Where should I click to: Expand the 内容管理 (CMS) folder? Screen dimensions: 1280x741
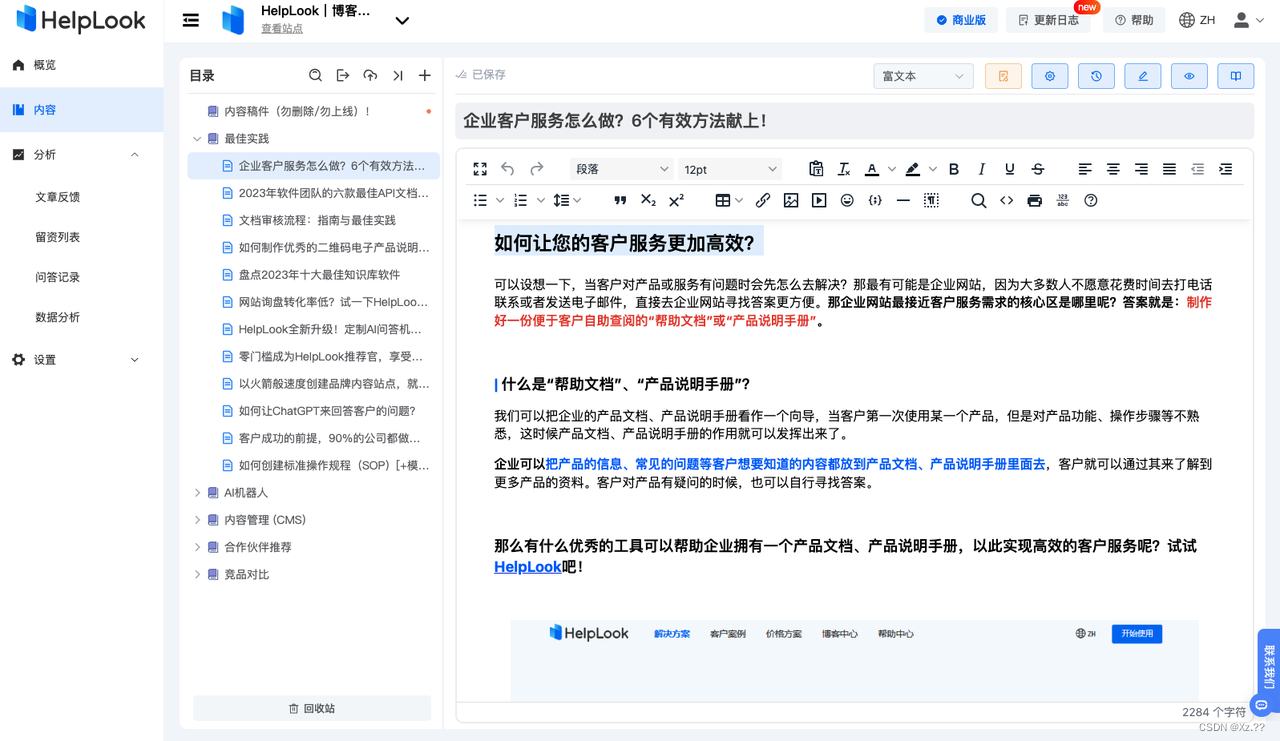[x=198, y=520]
